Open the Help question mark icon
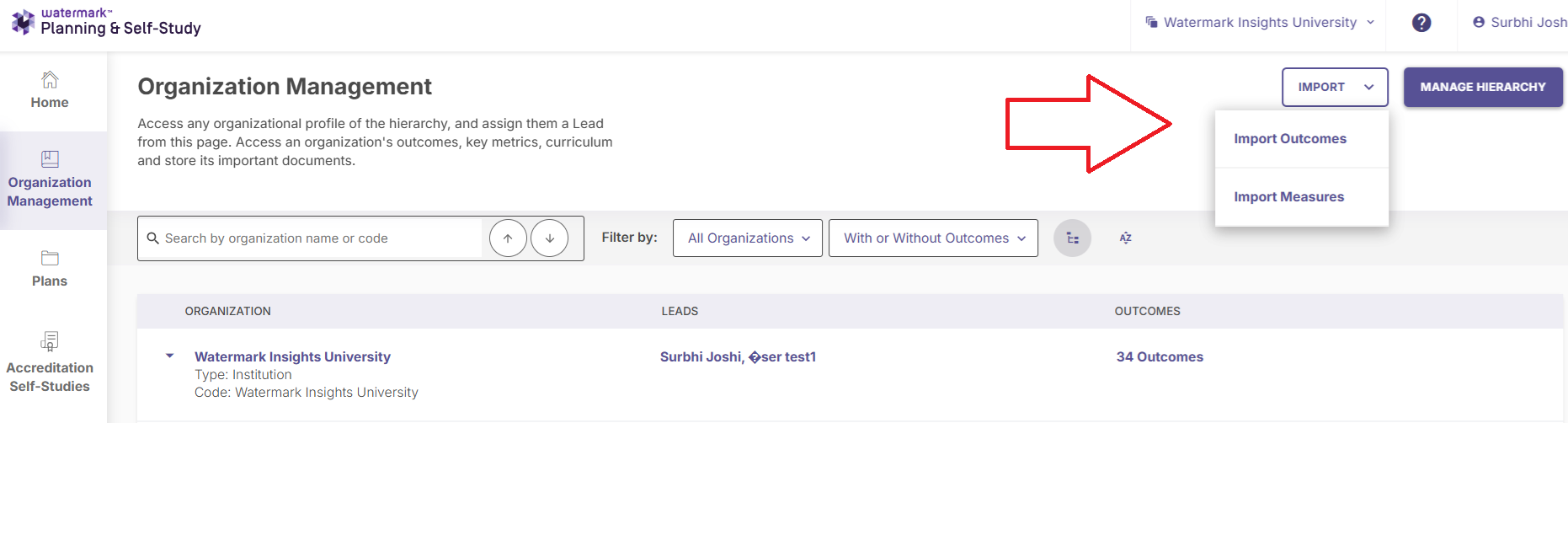The image size is (1568, 546). [1421, 23]
